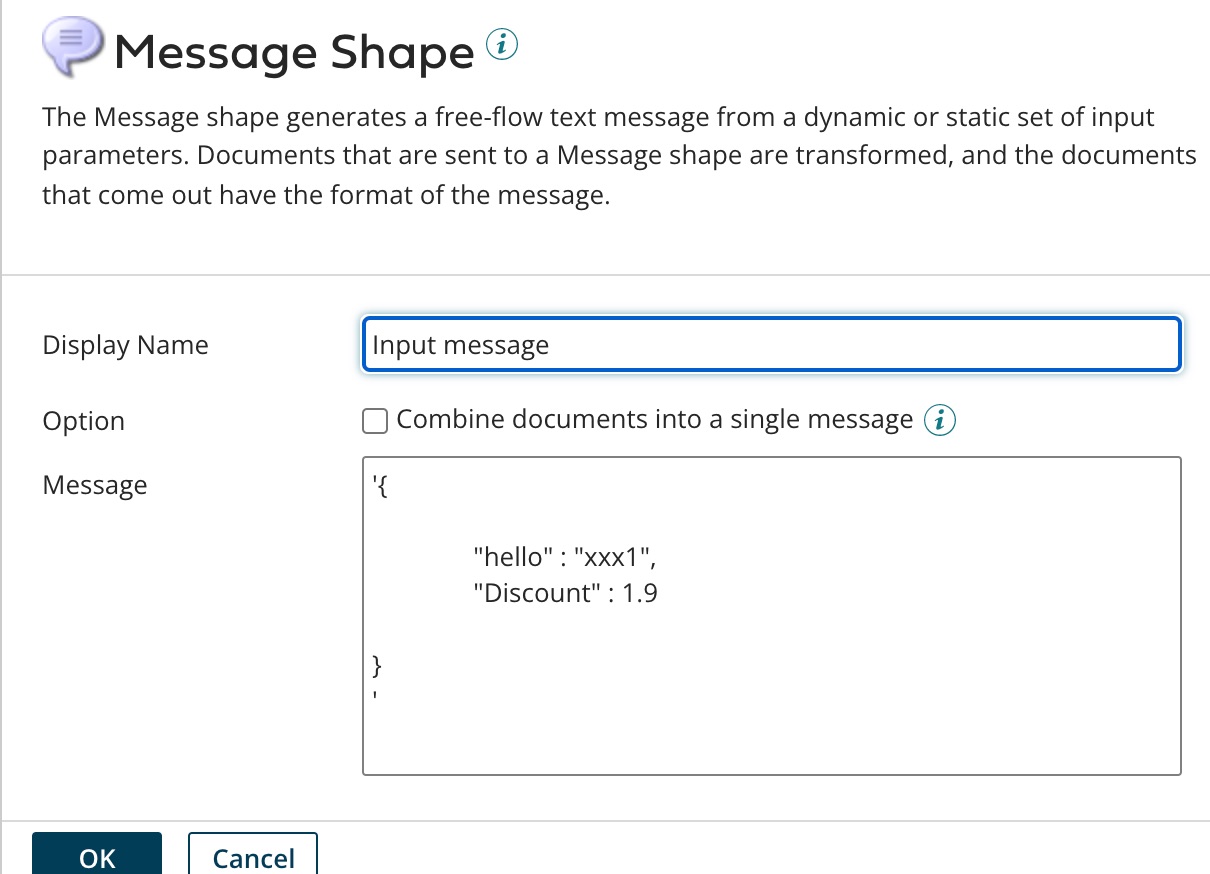Enable Combine documents into a single message
This screenshot has height=874, width=1210.
[x=375, y=421]
